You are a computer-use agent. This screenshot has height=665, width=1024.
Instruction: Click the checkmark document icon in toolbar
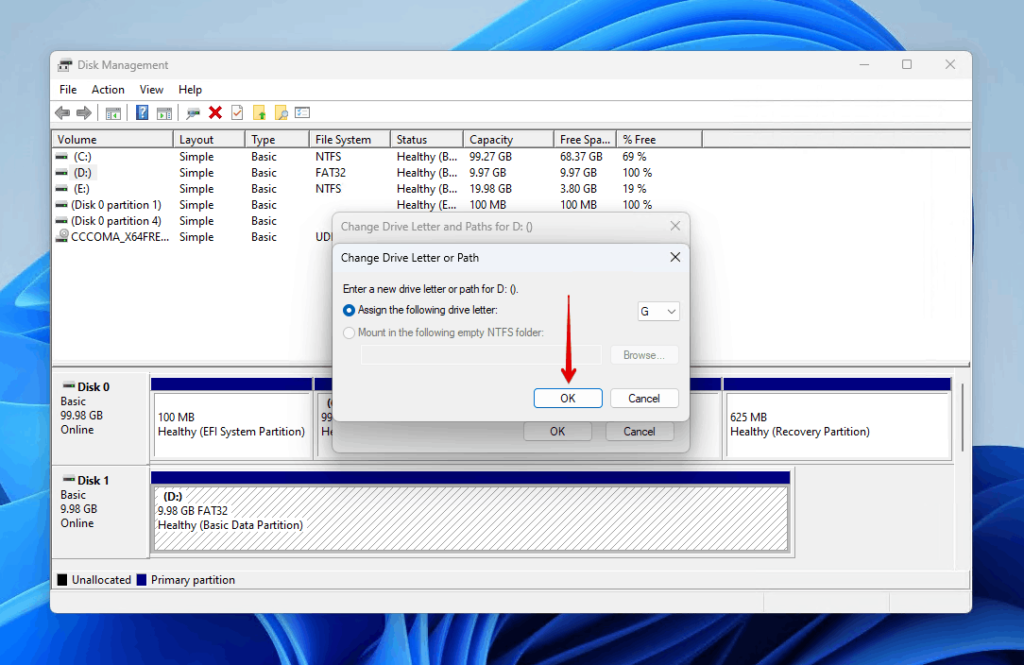(x=236, y=112)
